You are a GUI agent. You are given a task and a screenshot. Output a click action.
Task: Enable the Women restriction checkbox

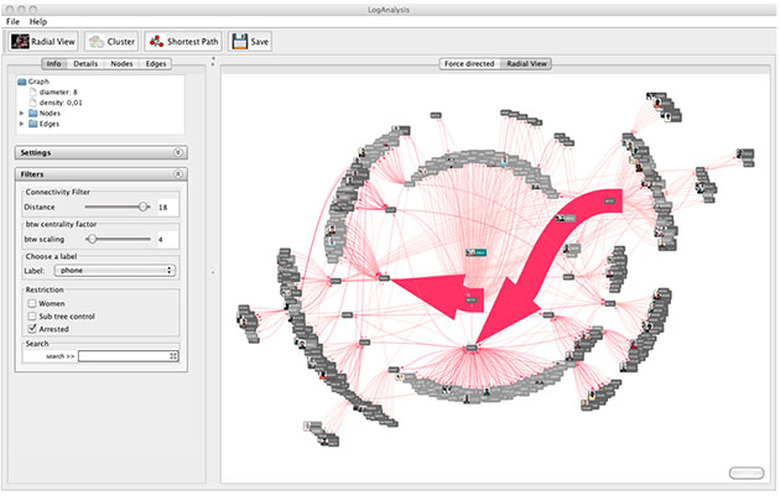click(33, 303)
